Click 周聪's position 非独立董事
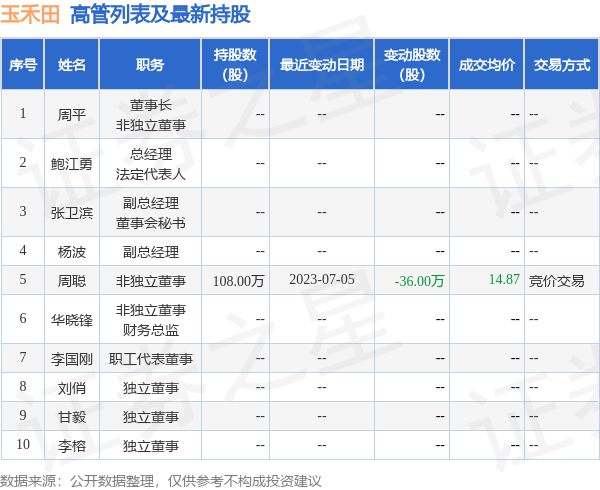The image size is (600, 490). (x=150, y=281)
